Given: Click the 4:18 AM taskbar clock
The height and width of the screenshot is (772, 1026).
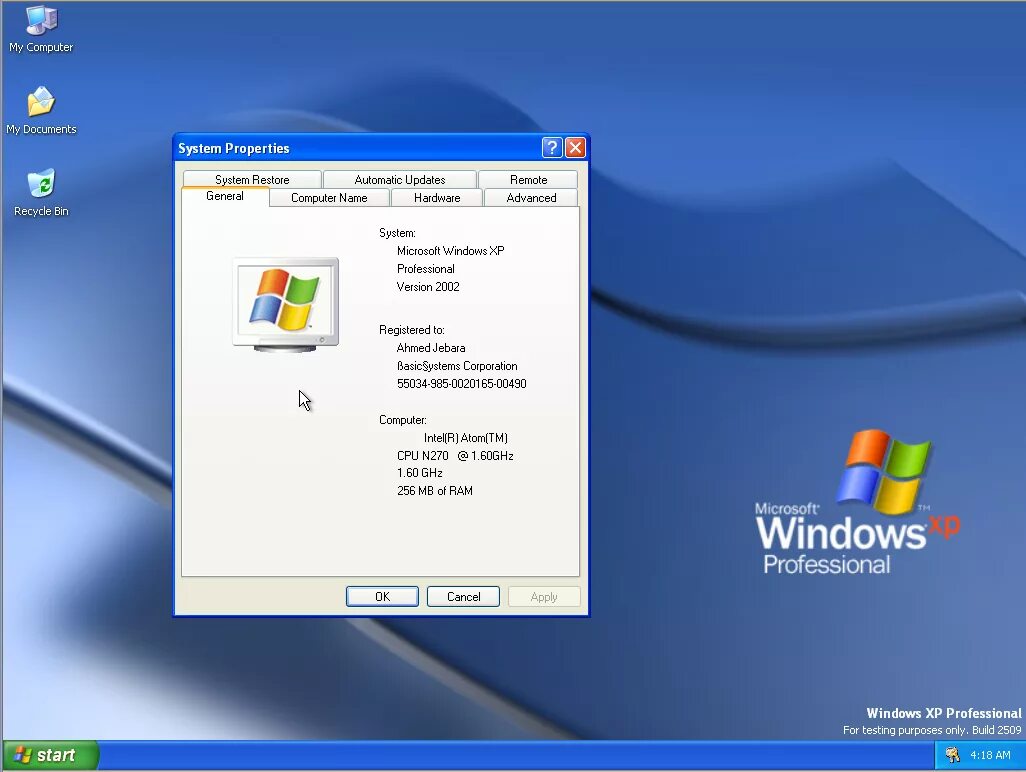Looking at the screenshot, I should click(990, 755).
